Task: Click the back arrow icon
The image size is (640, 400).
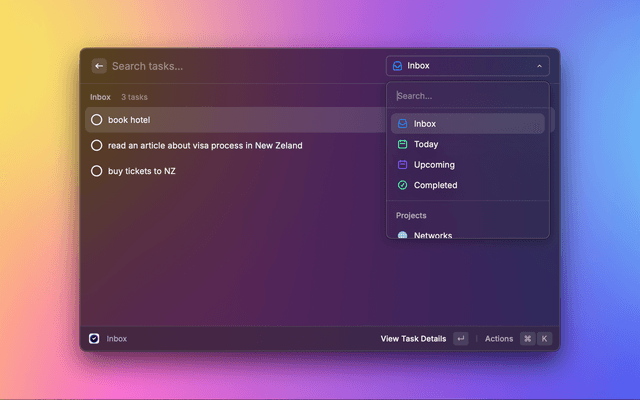Action: click(99, 66)
